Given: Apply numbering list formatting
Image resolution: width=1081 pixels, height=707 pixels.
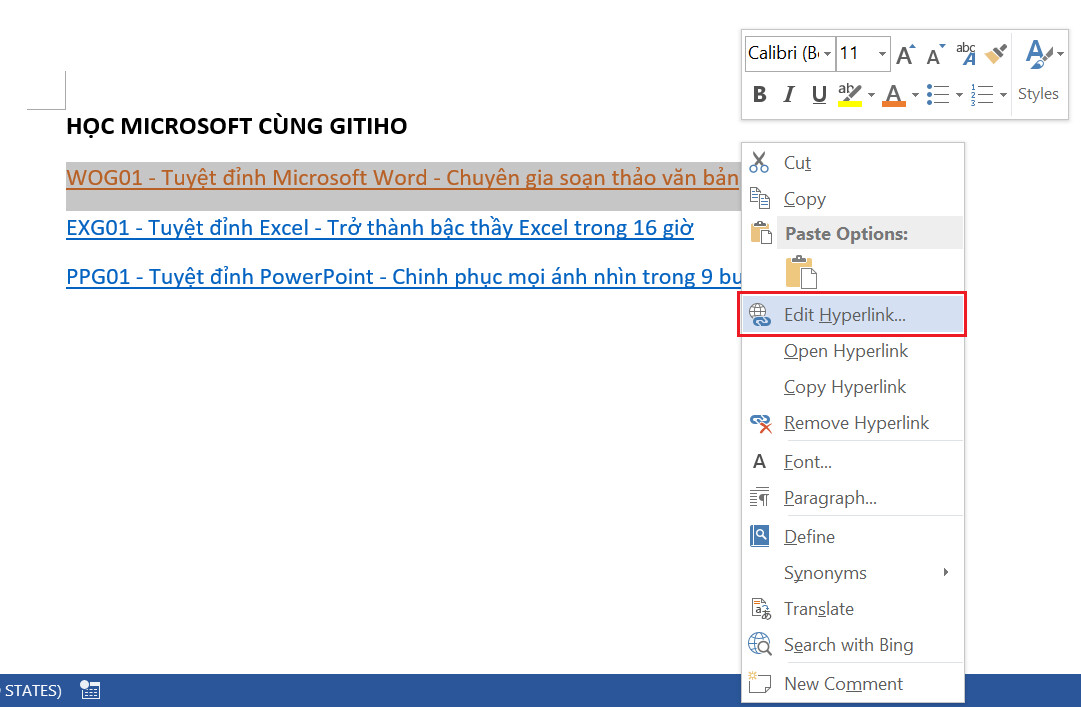Looking at the screenshot, I should [x=982, y=94].
